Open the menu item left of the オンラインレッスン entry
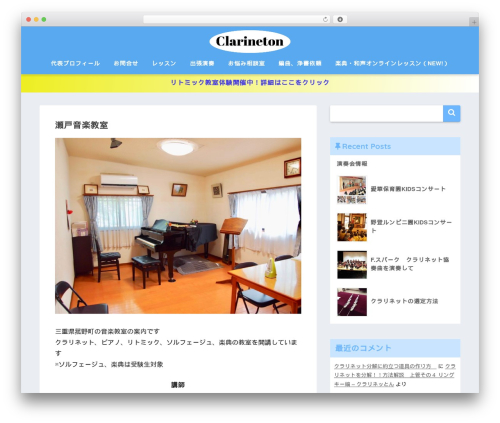Screen dimensions: 500x423 (300, 63)
